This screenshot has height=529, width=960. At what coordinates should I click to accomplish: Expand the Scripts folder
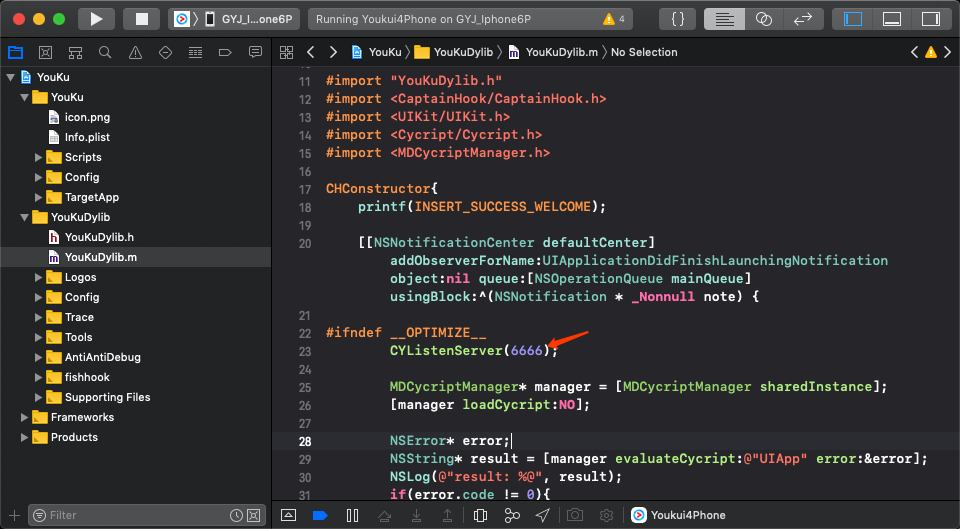39,157
